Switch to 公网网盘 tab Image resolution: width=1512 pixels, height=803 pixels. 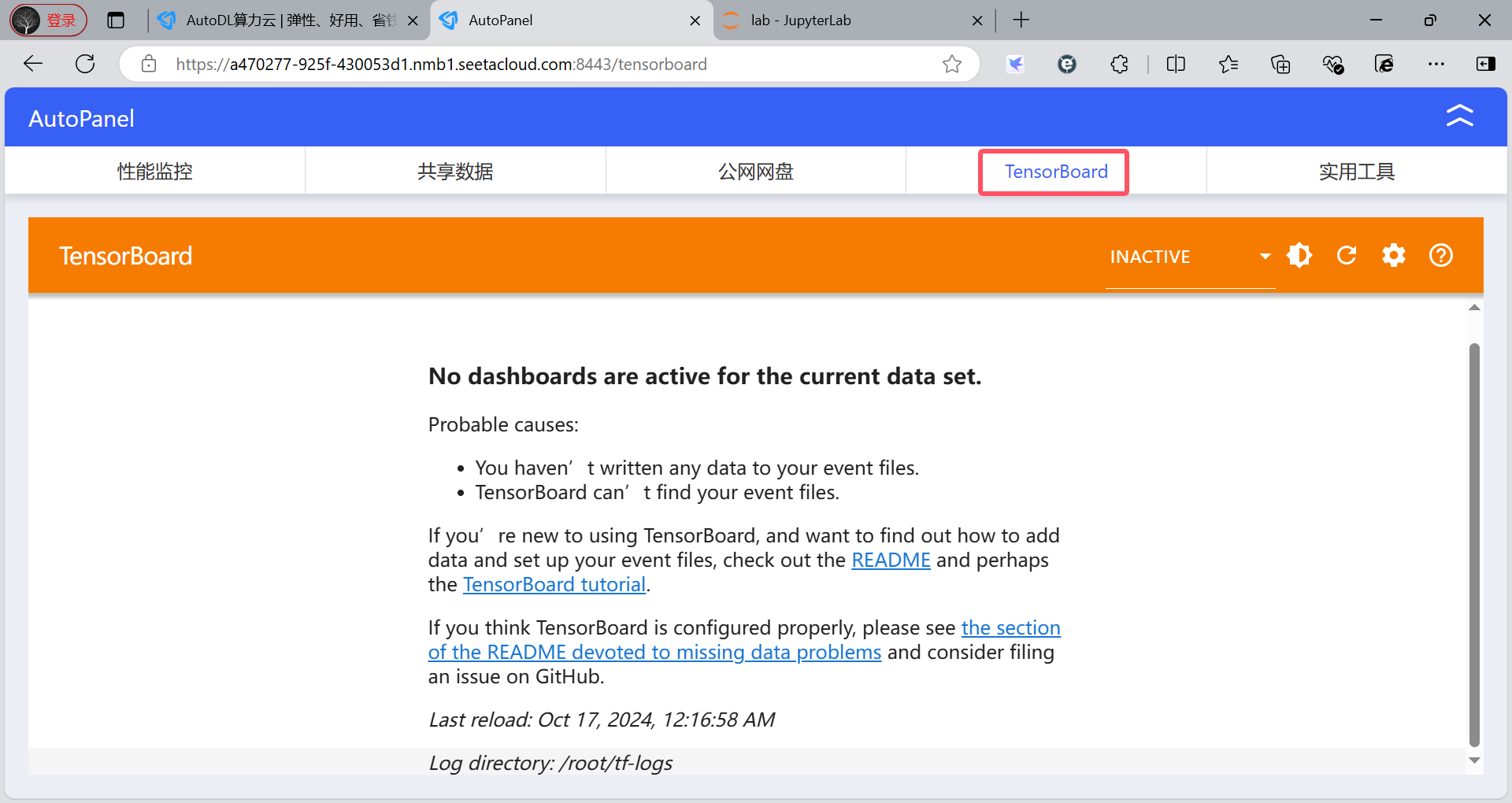point(756,172)
